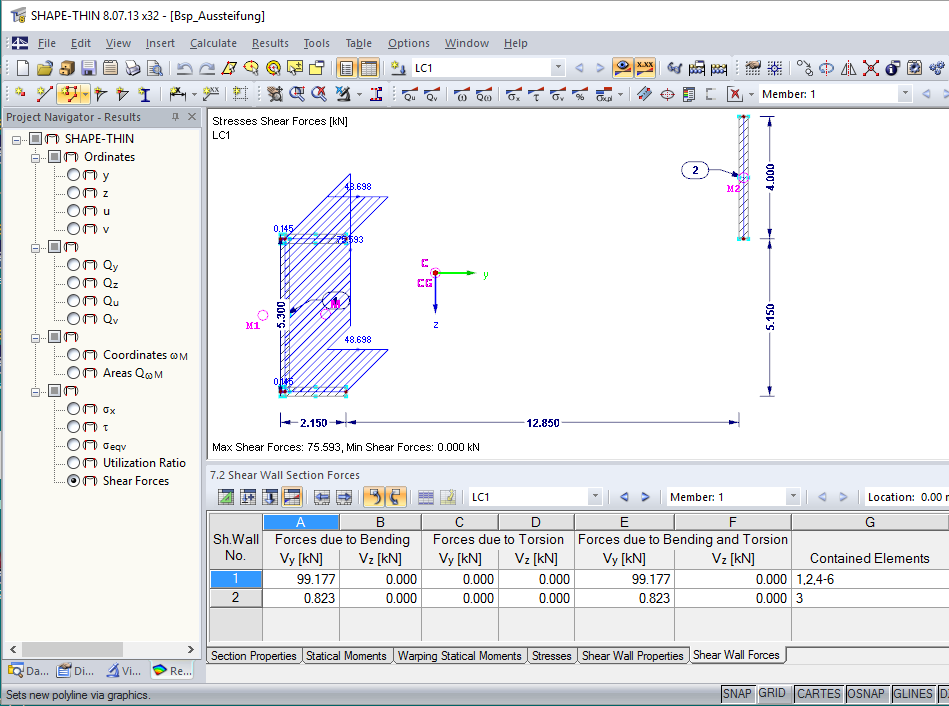Viewport: 949px width, 706px height.
Task: Activate the Set new polyline tool
Action: pyautogui.click(x=71, y=95)
